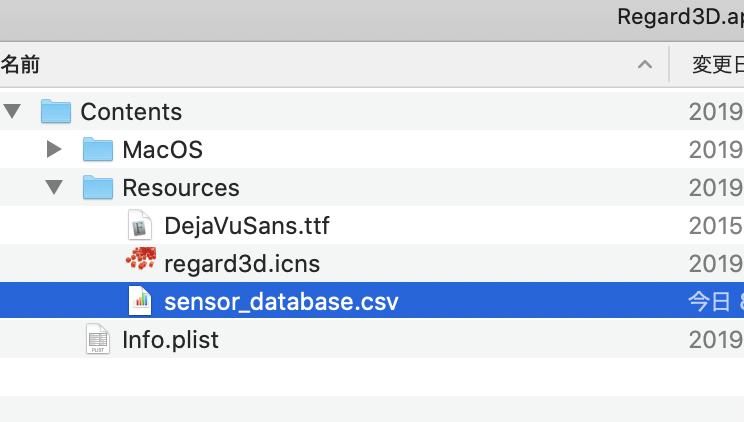
Task: Select the Contents folder name
Action: [x=131, y=111]
